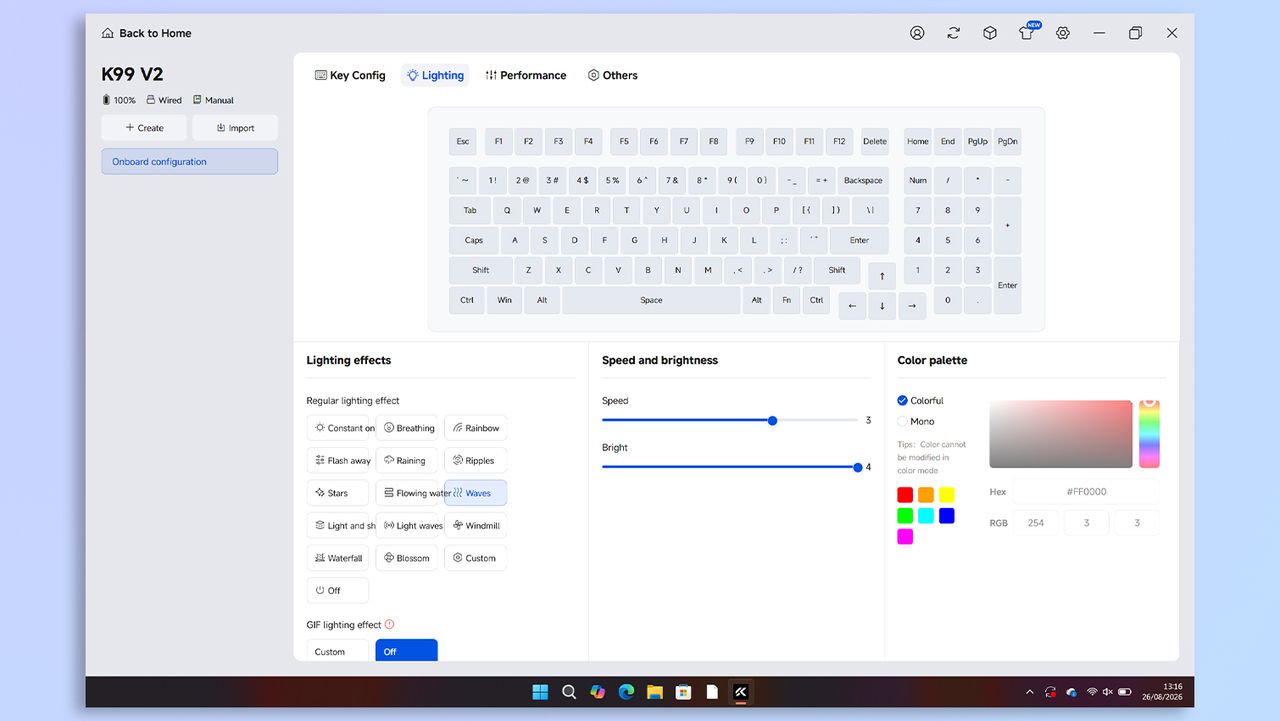Select Onboard configuration profile

tap(189, 162)
